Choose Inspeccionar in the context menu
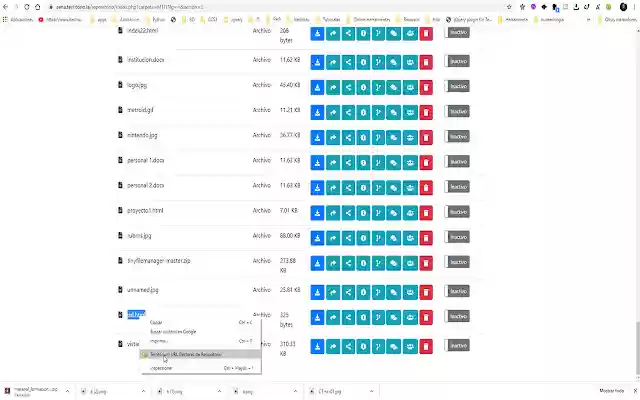This screenshot has width=640, height=400. coord(201,368)
